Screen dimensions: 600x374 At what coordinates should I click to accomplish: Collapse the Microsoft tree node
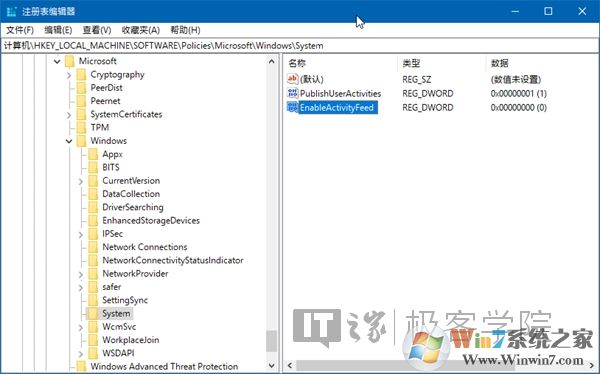tap(57, 61)
